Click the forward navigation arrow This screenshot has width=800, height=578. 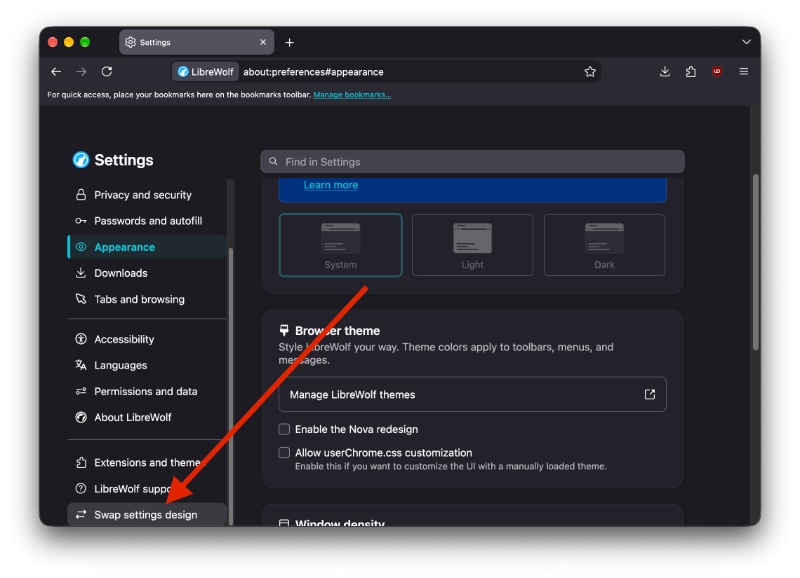coord(81,72)
